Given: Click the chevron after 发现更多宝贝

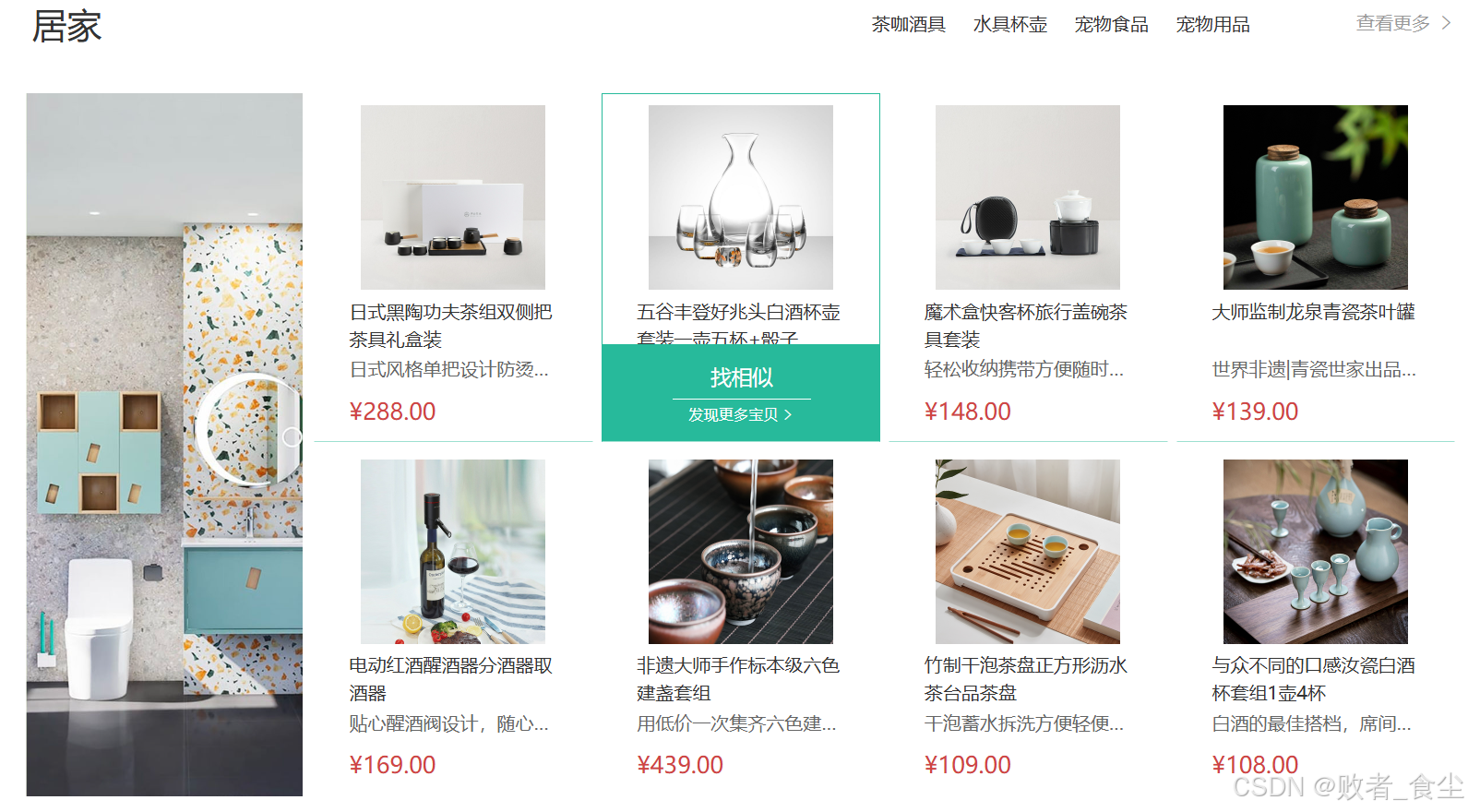Looking at the screenshot, I should (x=788, y=415).
